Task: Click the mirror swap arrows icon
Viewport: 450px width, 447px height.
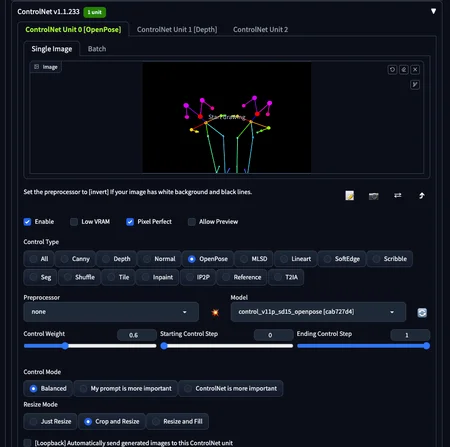Action: 398,195
